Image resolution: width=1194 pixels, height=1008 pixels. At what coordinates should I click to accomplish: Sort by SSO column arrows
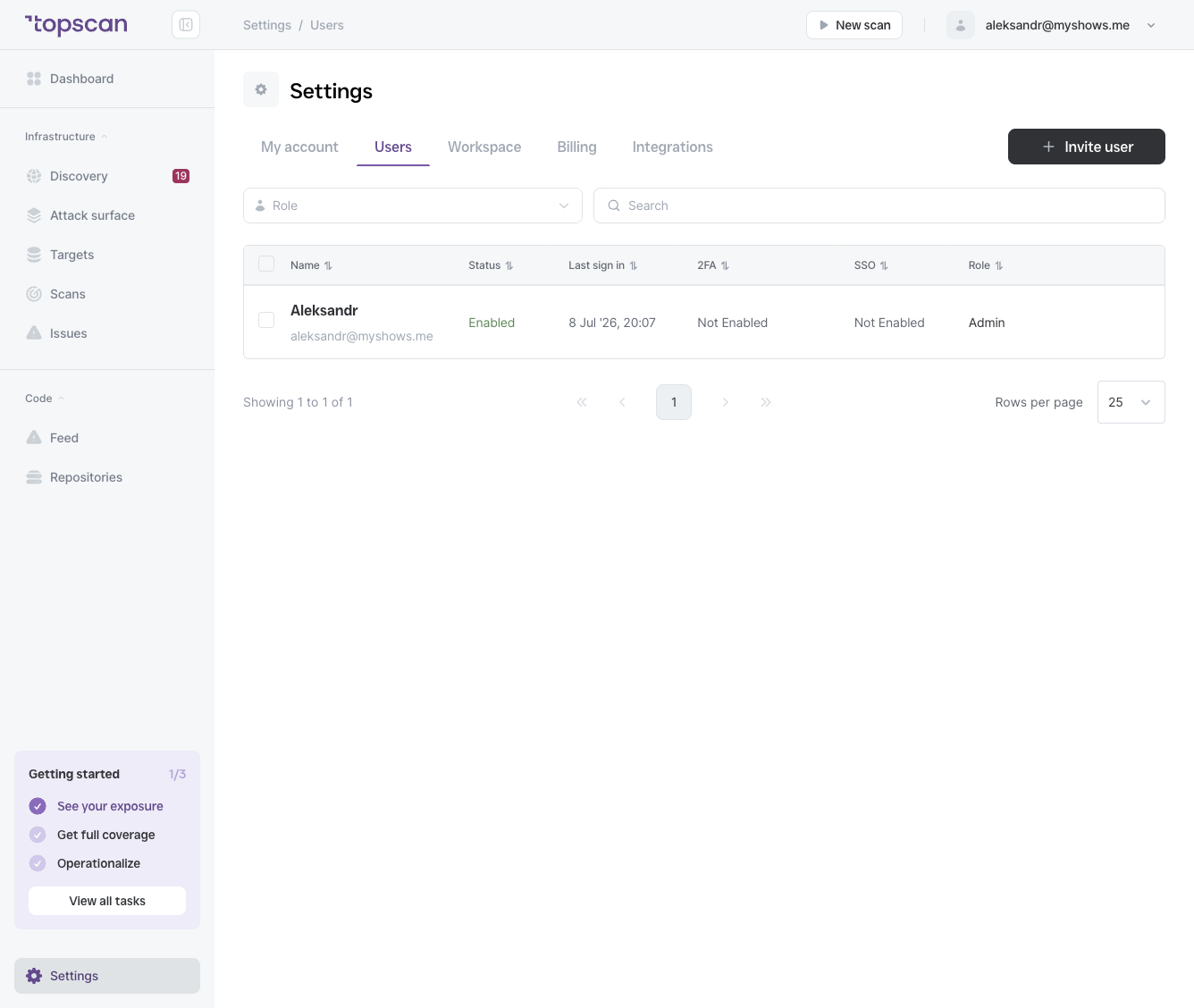[x=884, y=265]
